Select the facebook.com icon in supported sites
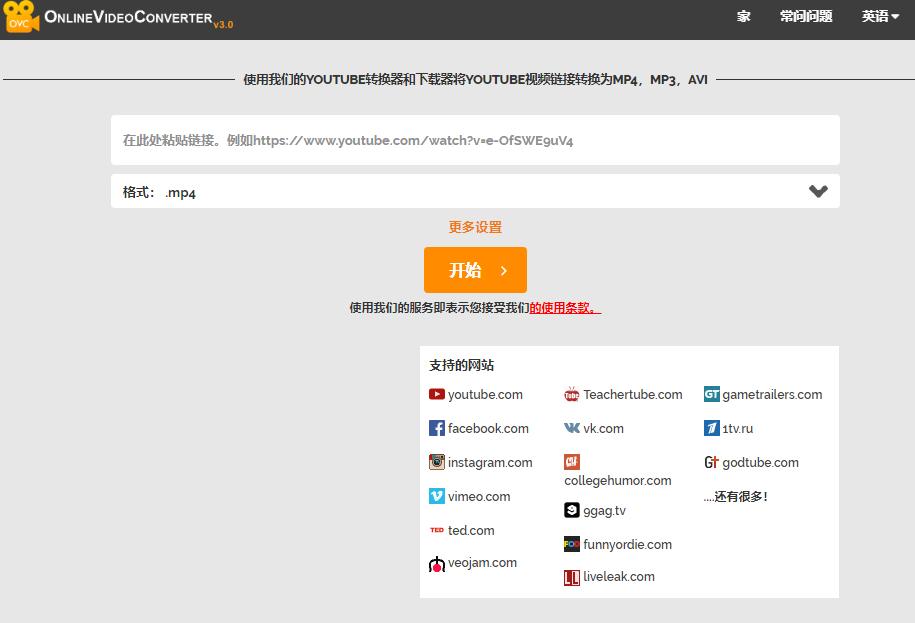The height and width of the screenshot is (623, 915). click(x=437, y=428)
